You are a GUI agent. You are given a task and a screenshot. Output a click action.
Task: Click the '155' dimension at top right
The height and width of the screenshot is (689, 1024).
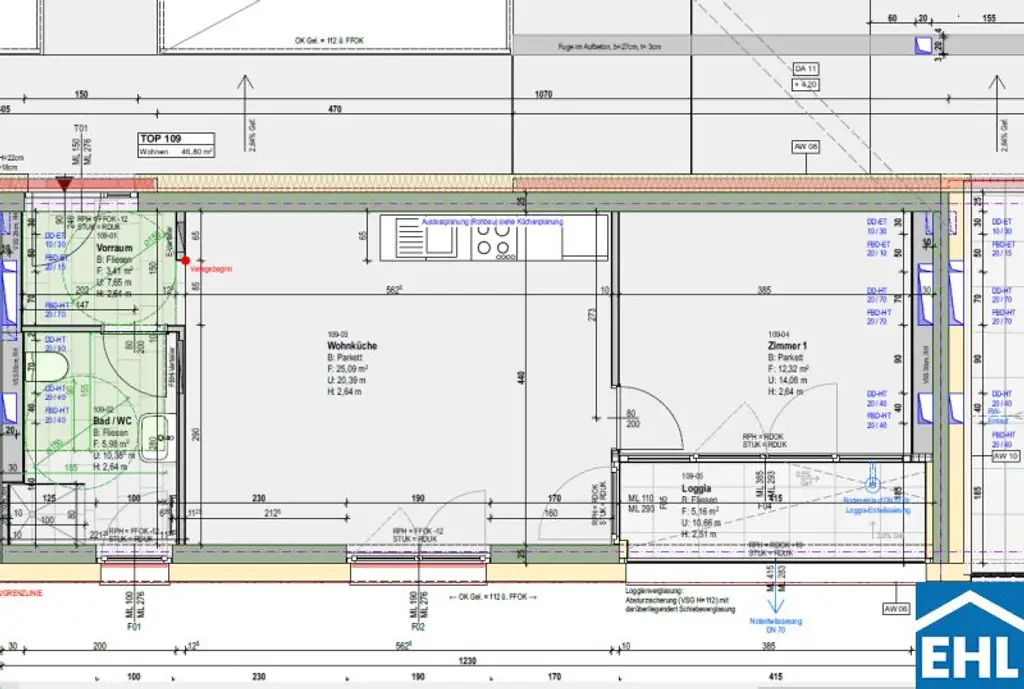point(989,18)
